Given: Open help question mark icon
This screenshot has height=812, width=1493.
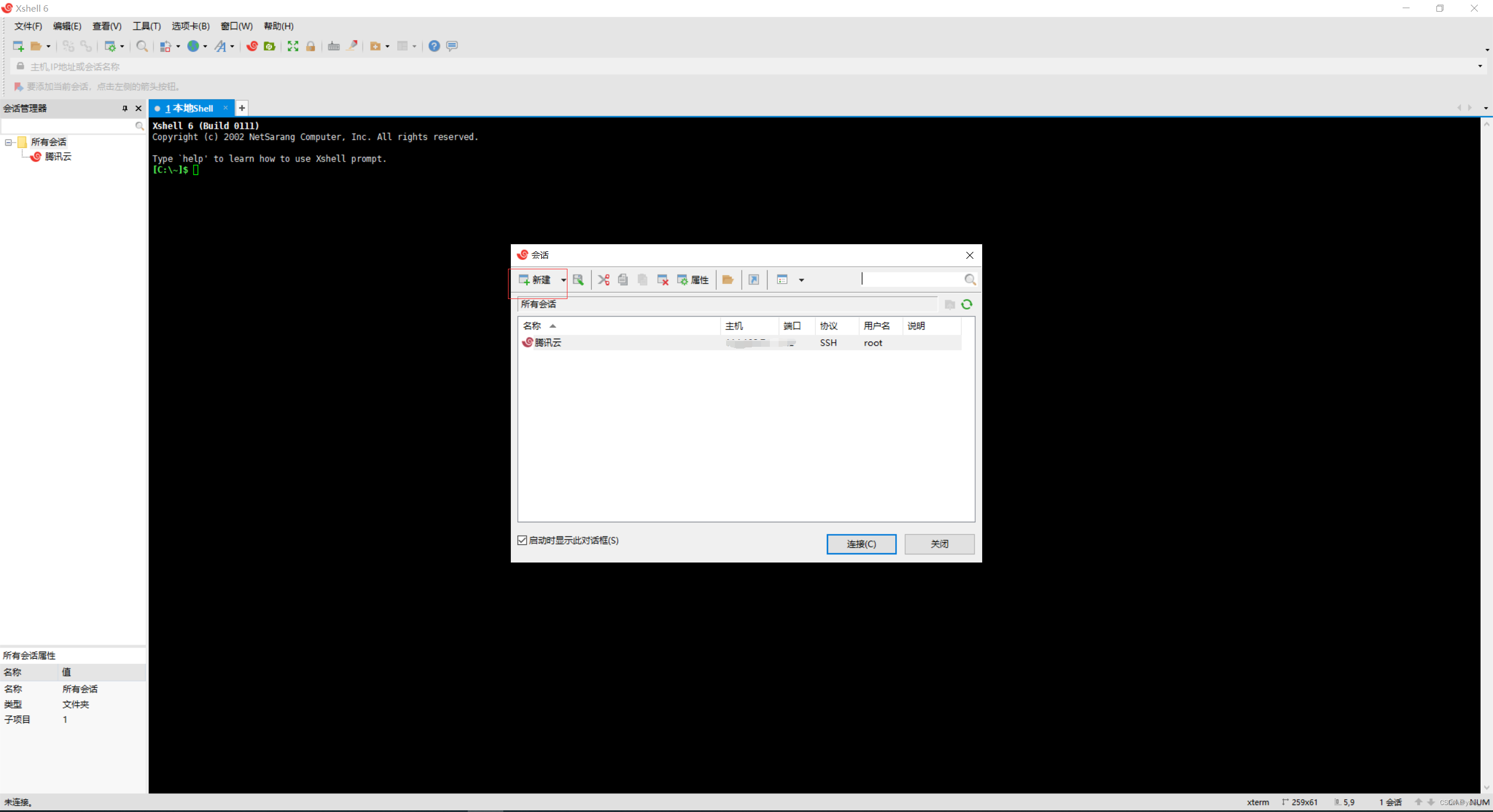Looking at the screenshot, I should tap(434, 46).
